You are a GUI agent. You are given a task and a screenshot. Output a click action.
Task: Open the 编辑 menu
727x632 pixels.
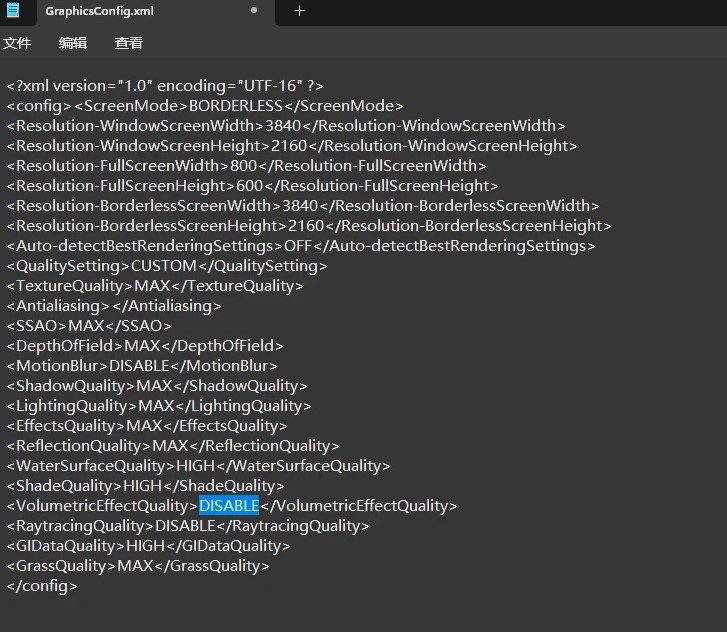pyautogui.click(x=73, y=43)
